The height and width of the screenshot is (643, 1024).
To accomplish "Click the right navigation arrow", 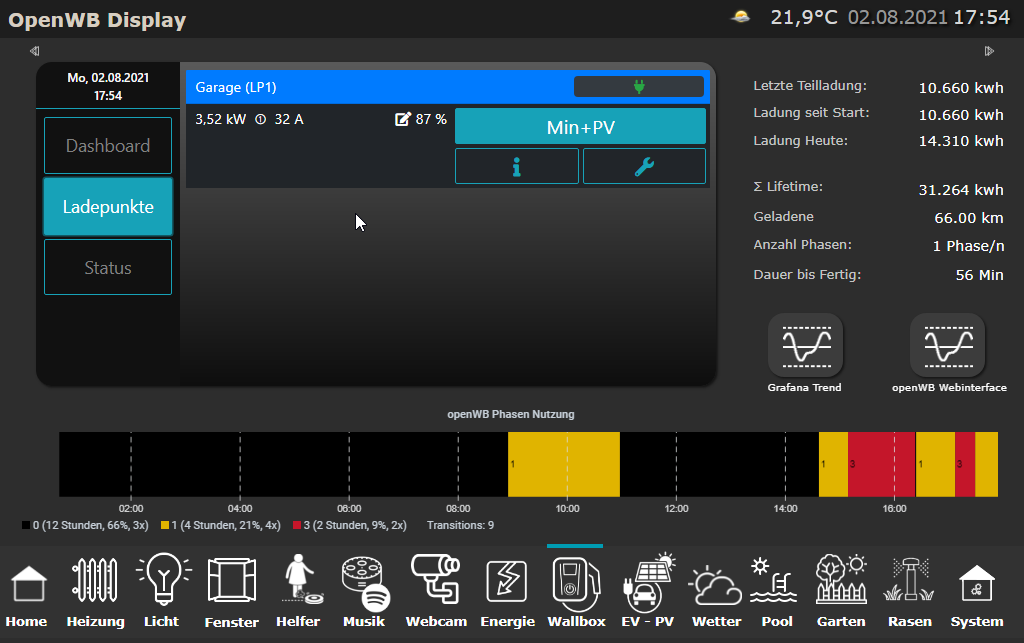I will pos(989,51).
